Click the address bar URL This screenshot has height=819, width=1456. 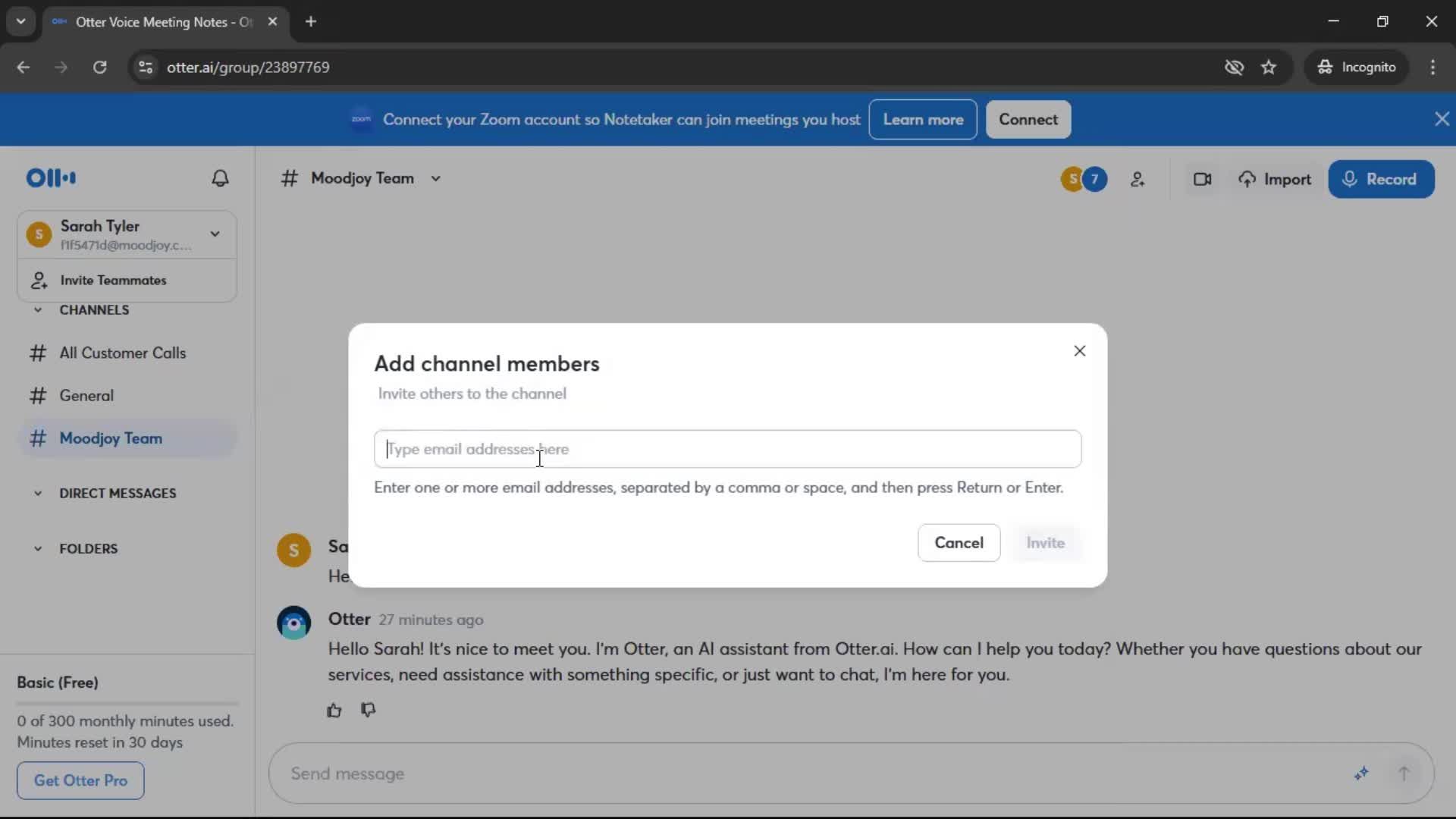click(248, 67)
